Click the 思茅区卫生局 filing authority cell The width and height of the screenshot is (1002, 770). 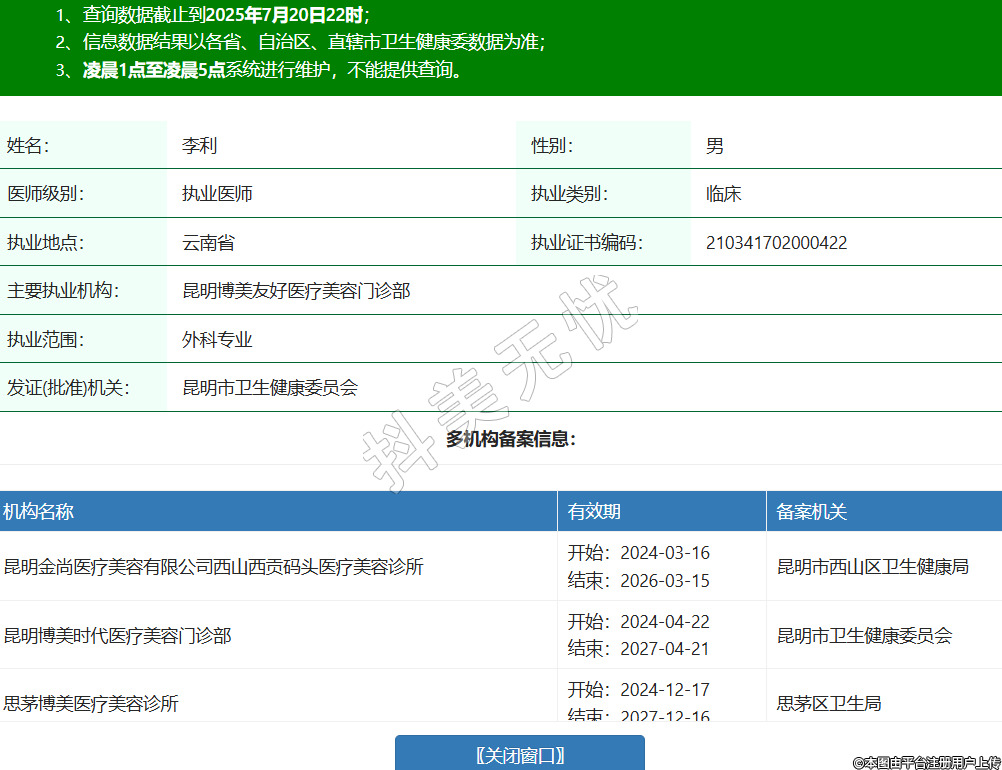(829, 703)
